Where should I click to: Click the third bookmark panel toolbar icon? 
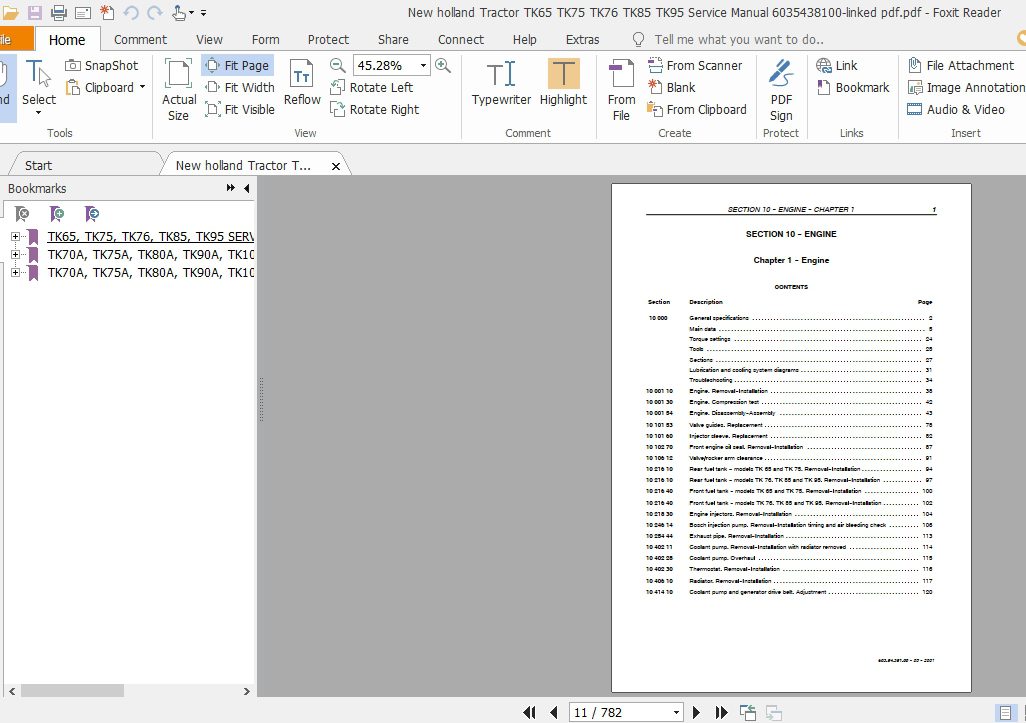92,213
